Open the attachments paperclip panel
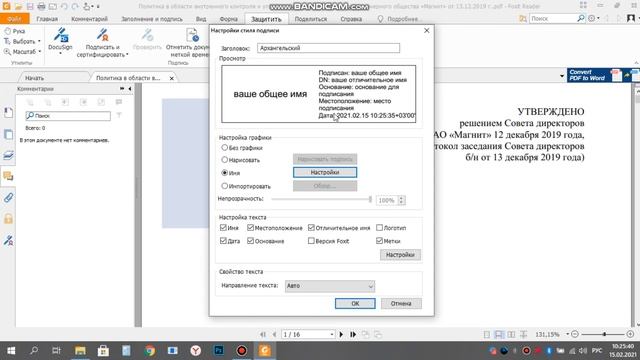The height and width of the screenshot is (360, 640). (x=8, y=198)
